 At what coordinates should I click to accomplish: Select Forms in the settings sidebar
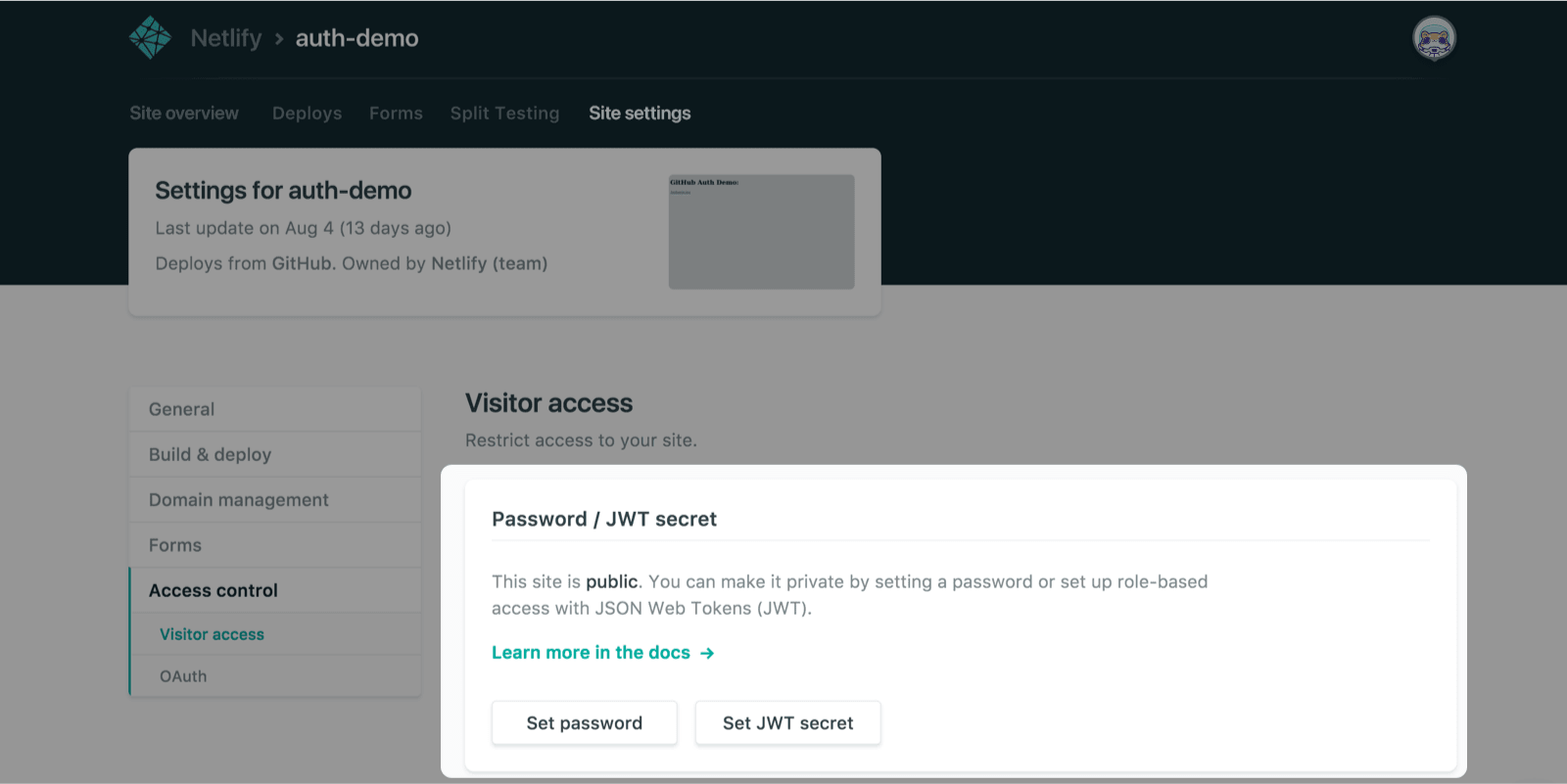(x=175, y=545)
